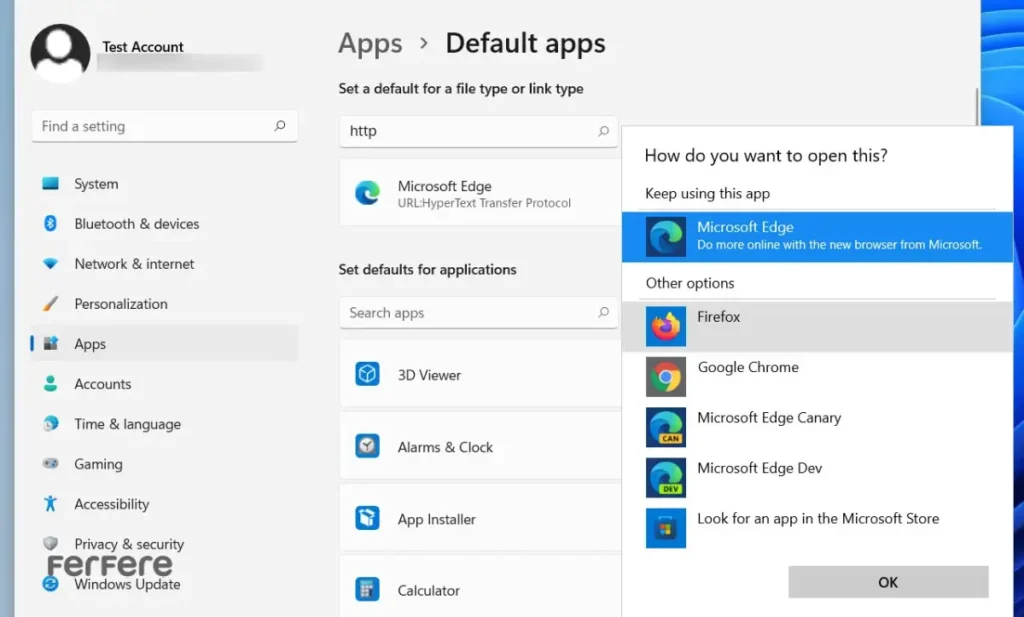Open the 3D Viewer app entry icon
1024x617 pixels.
click(368, 375)
